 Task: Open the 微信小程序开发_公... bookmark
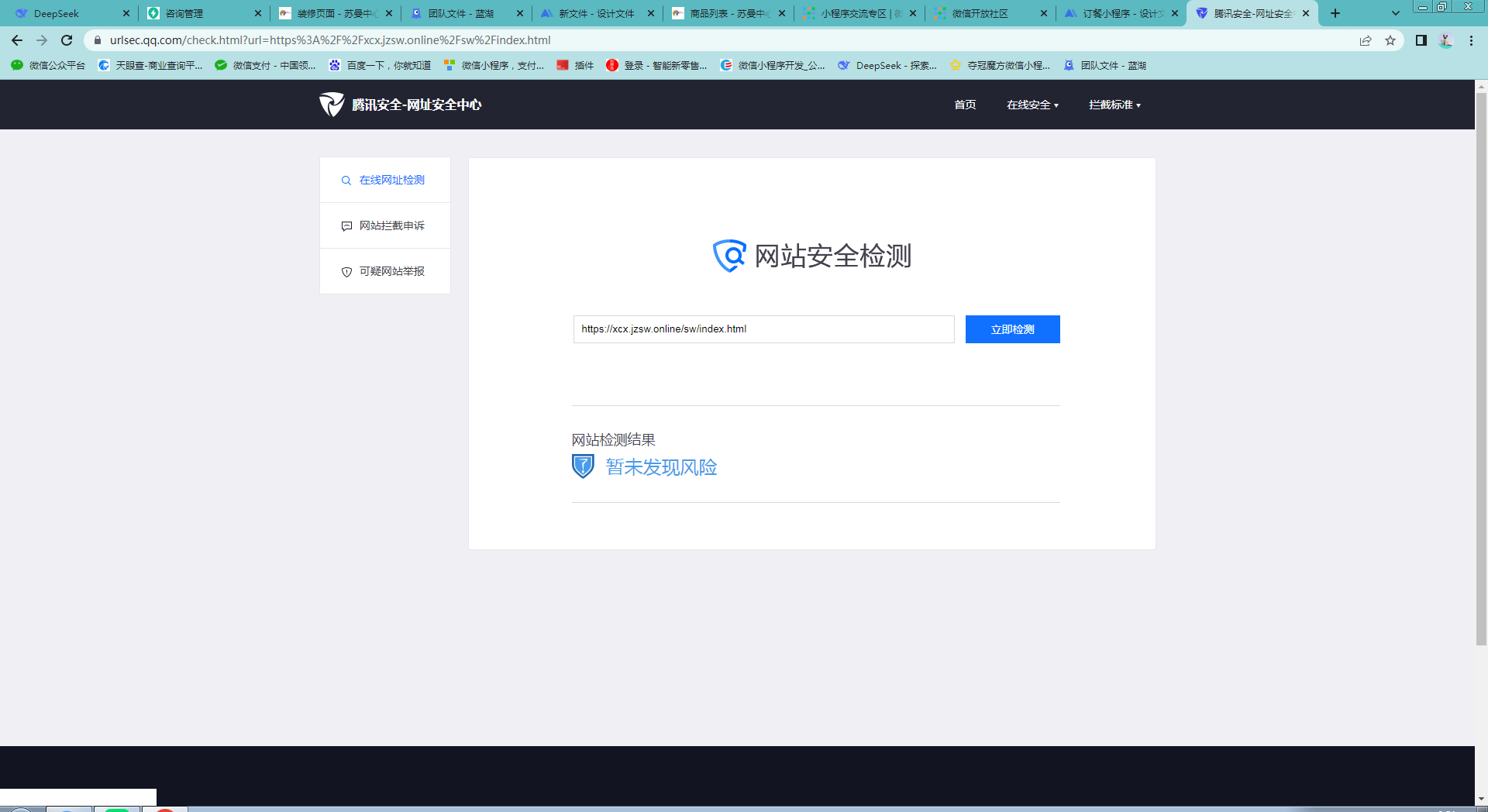[773, 66]
